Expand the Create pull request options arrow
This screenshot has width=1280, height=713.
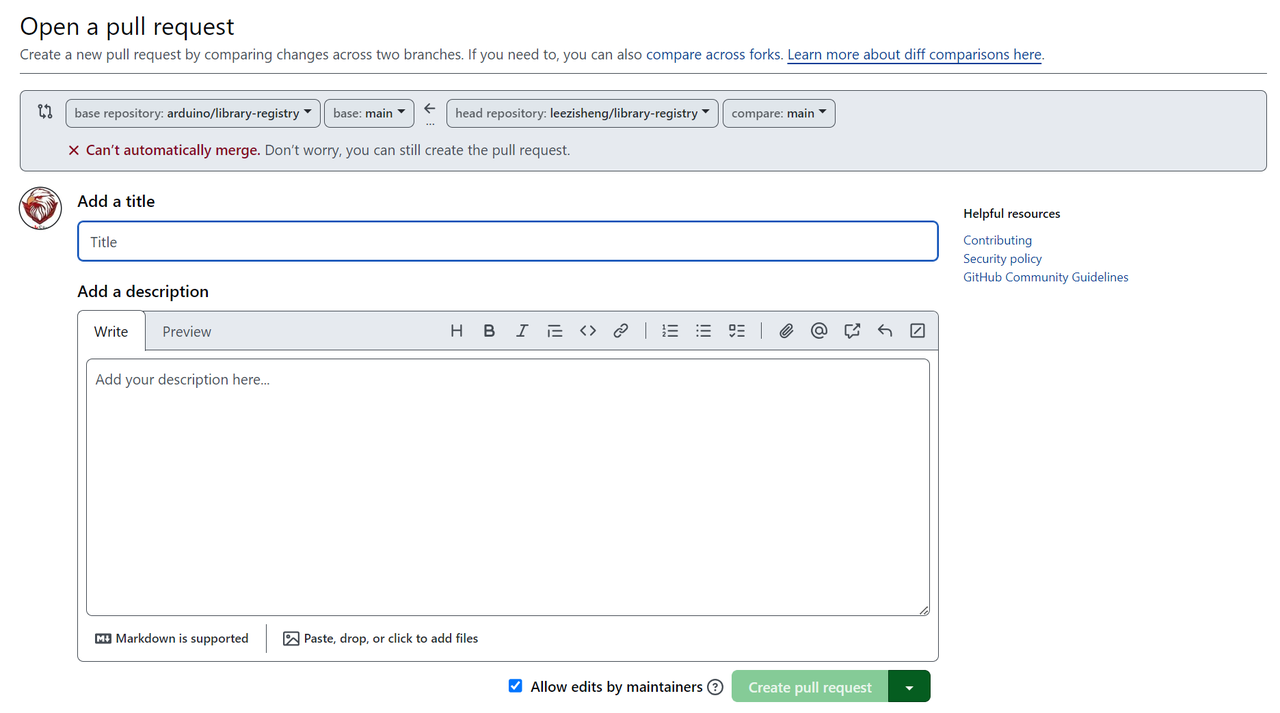click(909, 687)
